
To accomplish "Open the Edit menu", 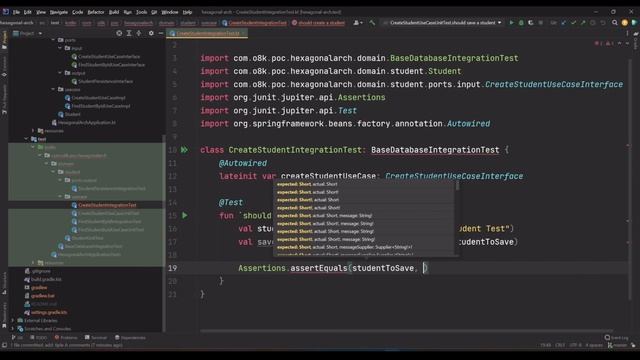I will (28, 12).
